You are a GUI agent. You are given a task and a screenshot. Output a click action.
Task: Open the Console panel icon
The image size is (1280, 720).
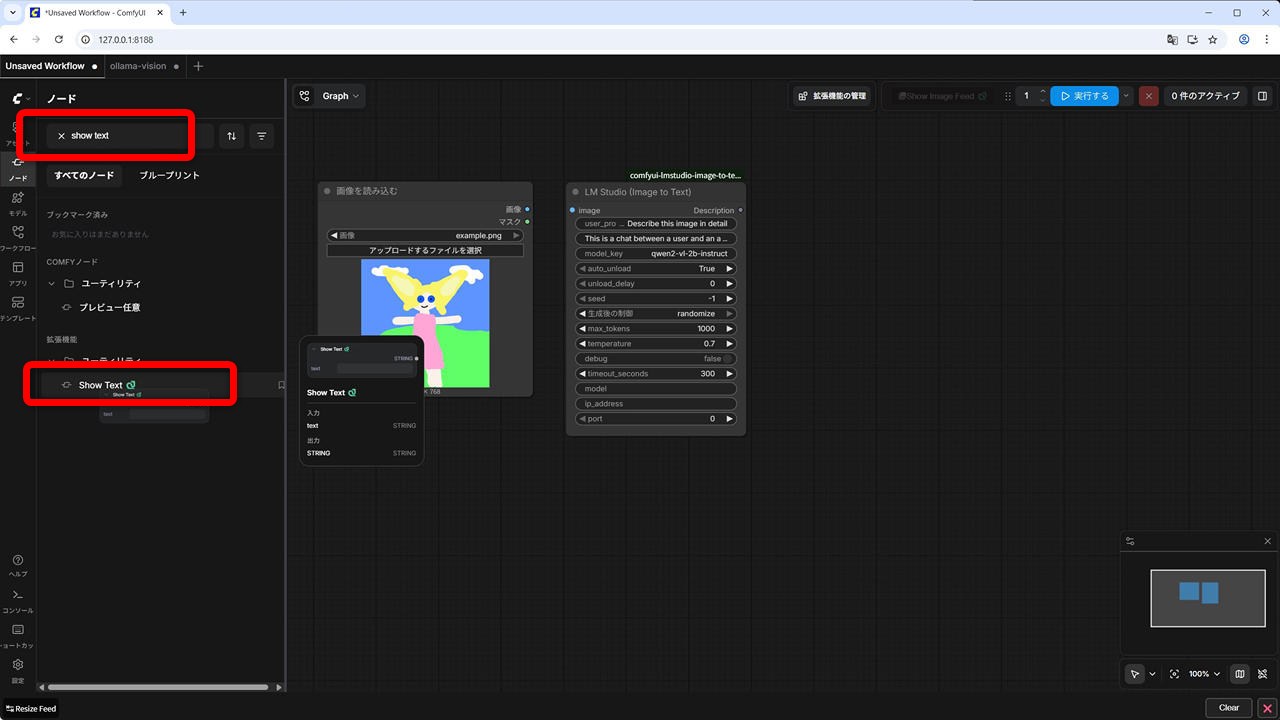(x=18, y=598)
